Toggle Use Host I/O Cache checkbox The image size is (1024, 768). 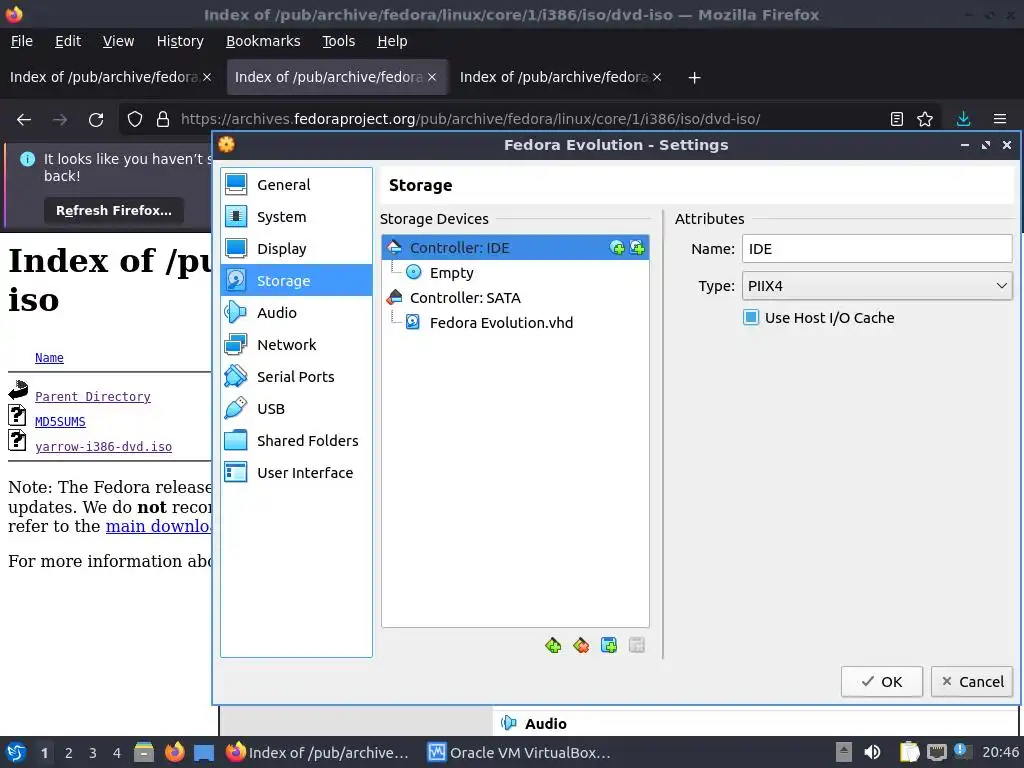click(x=751, y=318)
